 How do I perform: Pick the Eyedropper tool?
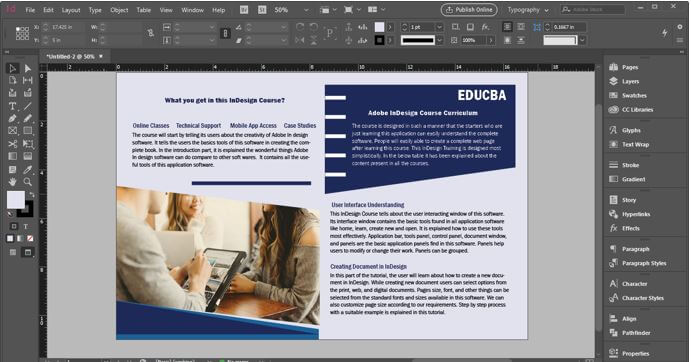point(28,170)
